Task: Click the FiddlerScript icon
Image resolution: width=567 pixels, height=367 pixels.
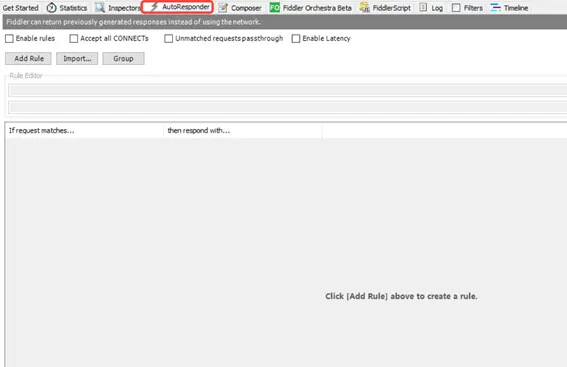Action: click(364, 8)
